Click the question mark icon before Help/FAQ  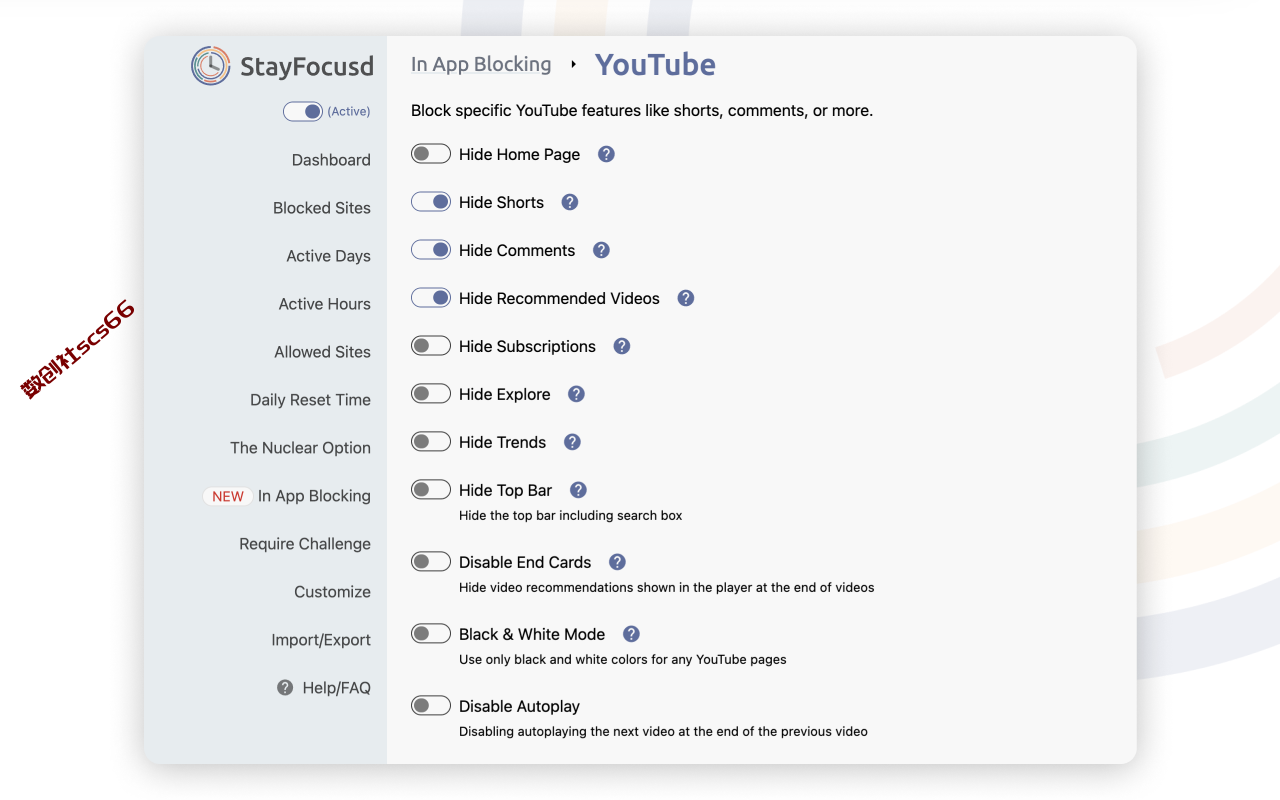(285, 688)
